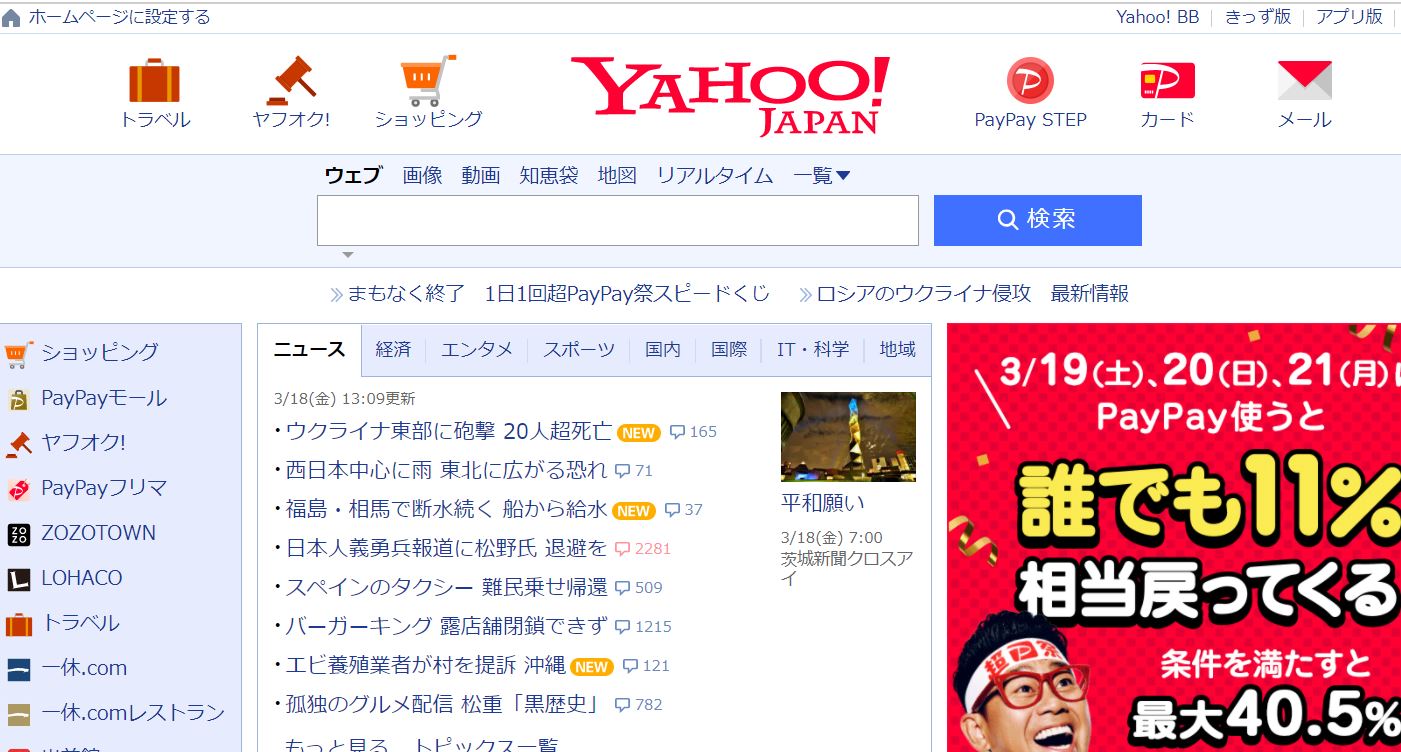Screen dimensions: 1401x752
Task: Open the Mail envelope icon
Action: (1304, 81)
